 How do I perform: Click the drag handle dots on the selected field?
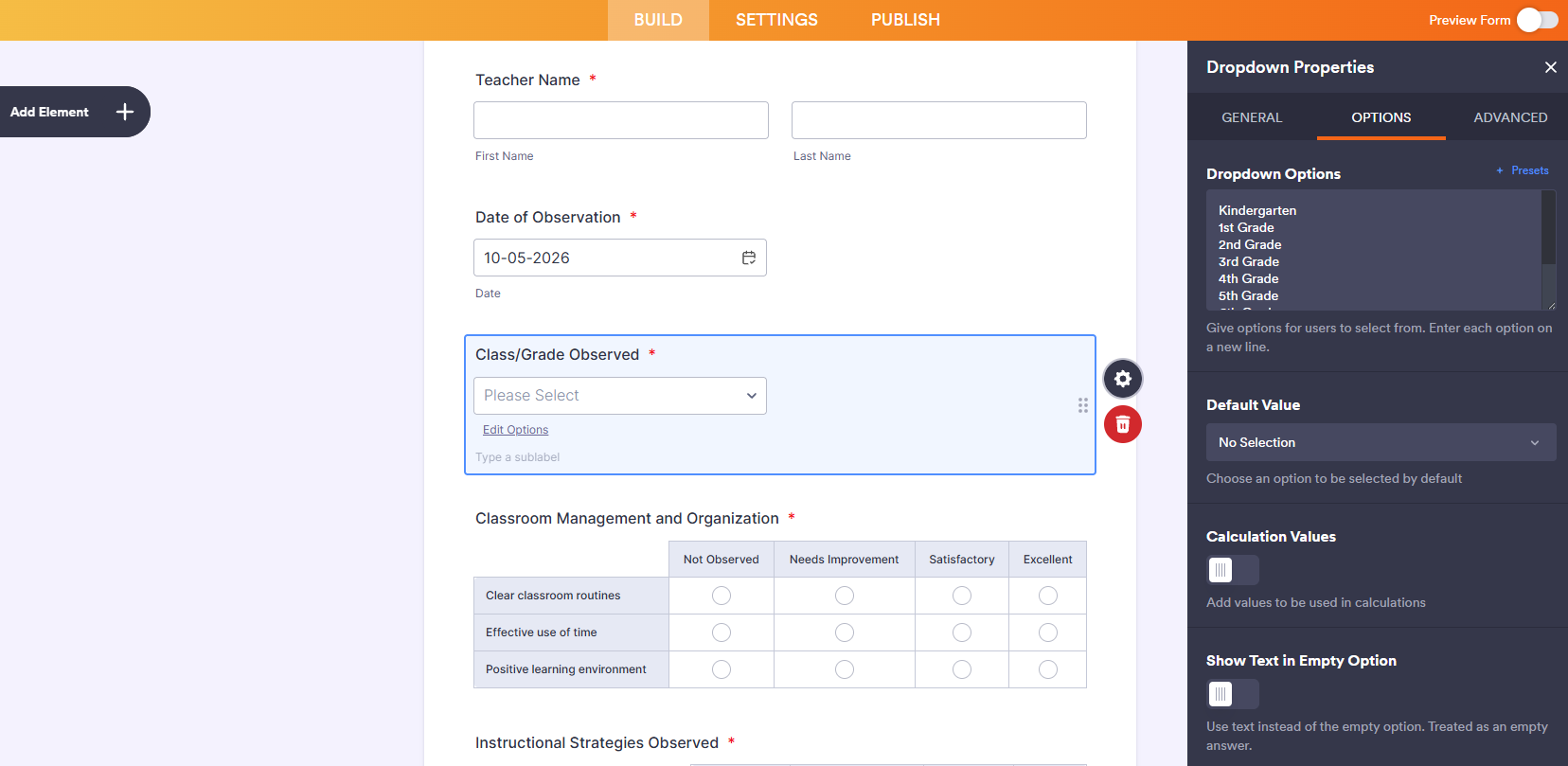(x=1082, y=405)
